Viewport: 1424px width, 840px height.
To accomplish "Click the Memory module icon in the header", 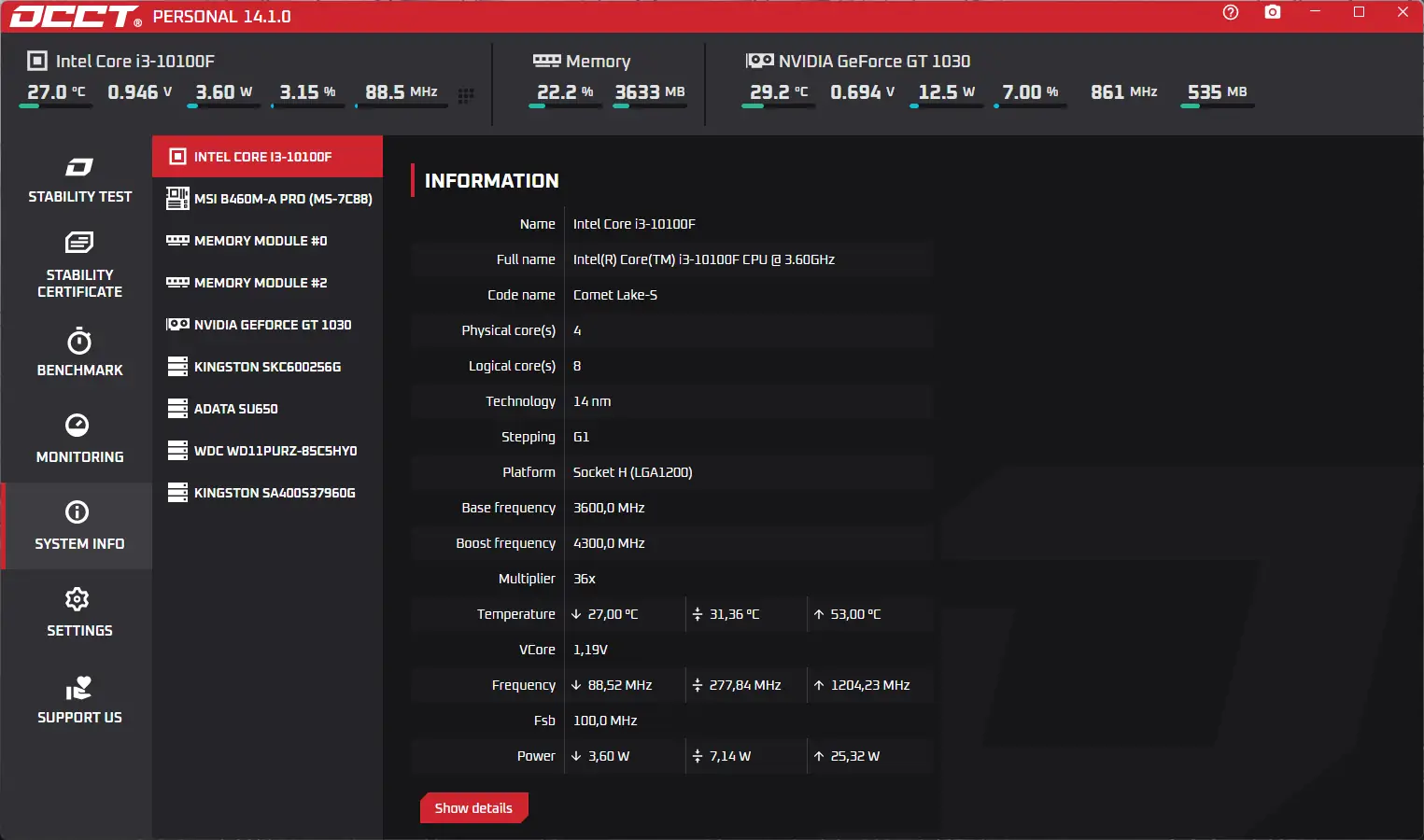I will tap(546, 61).
